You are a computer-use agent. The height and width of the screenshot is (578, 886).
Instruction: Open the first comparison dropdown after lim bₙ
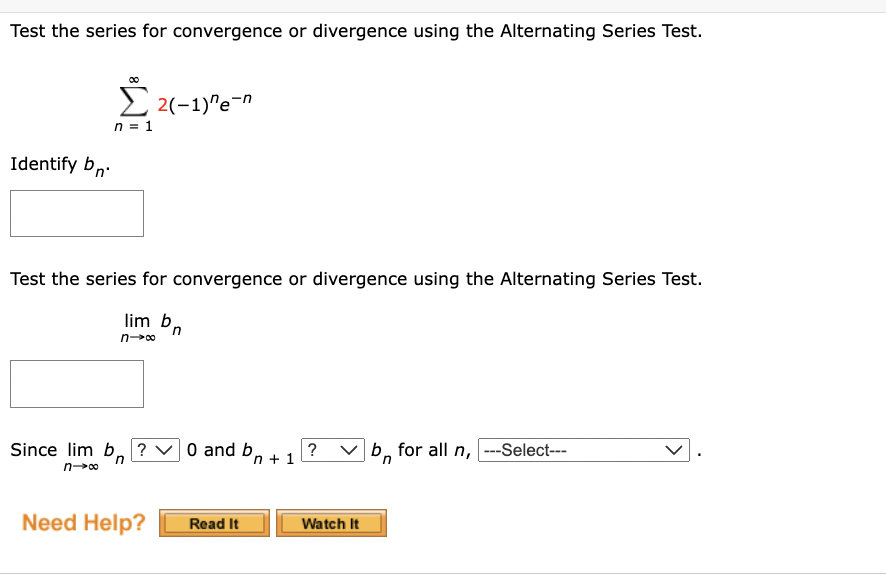click(153, 450)
